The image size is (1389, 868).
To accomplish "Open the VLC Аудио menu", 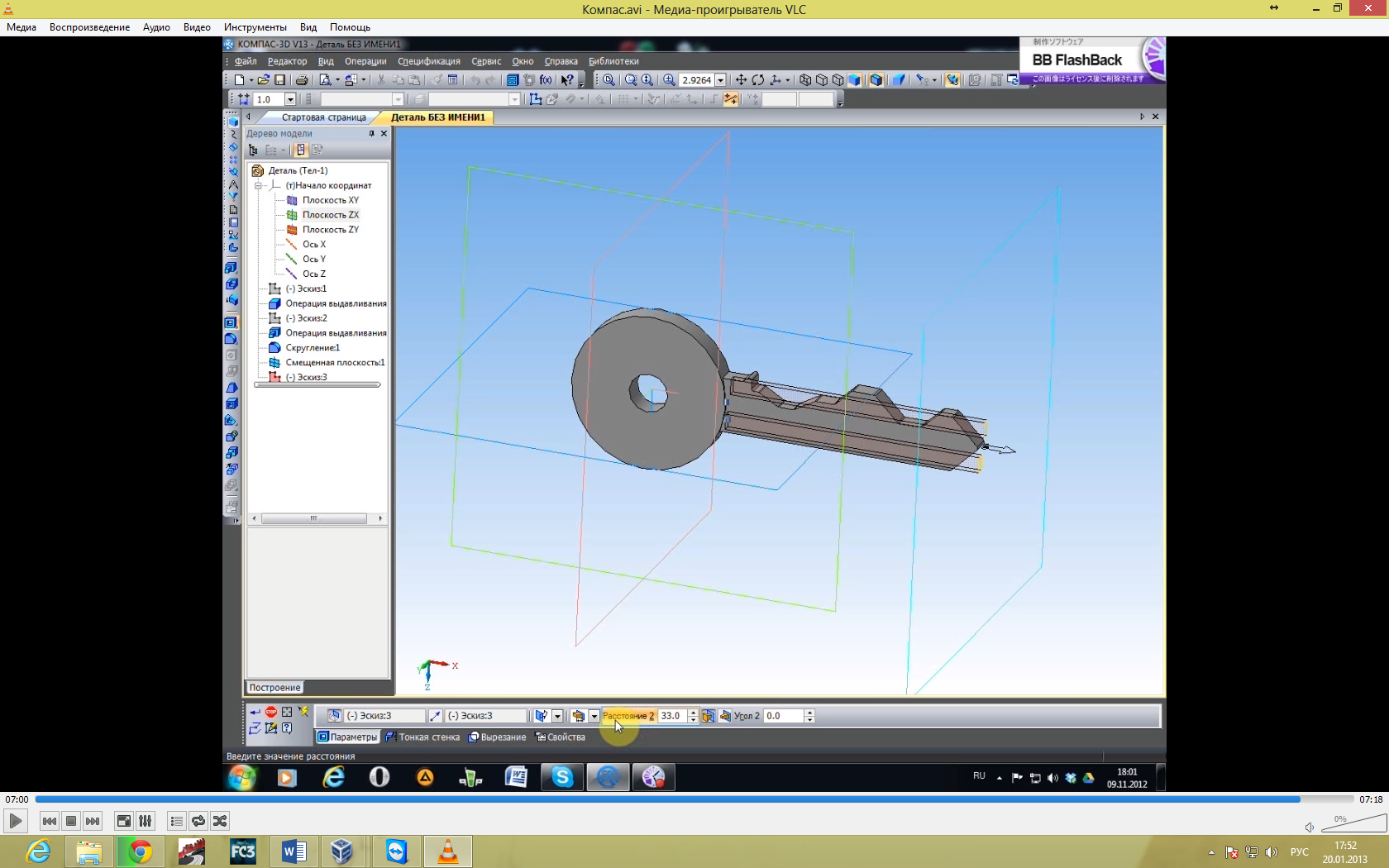I will (x=156, y=27).
